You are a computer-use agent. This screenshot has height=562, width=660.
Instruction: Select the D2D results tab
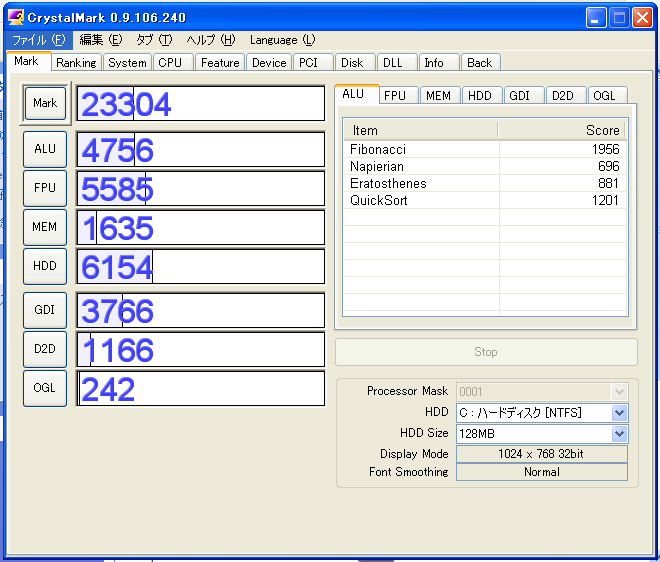[566, 96]
